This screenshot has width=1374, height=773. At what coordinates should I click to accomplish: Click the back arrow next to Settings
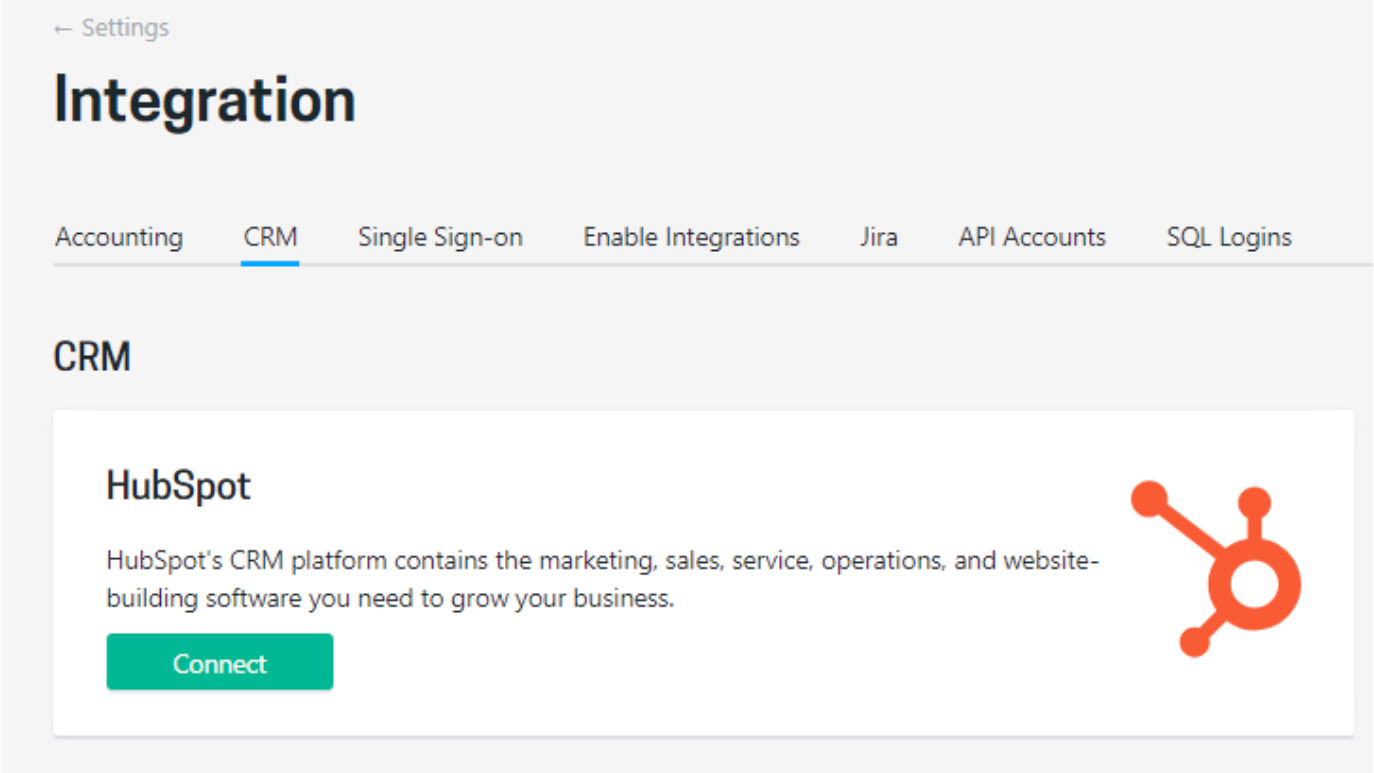pyautogui.click(x=62, y=27)
